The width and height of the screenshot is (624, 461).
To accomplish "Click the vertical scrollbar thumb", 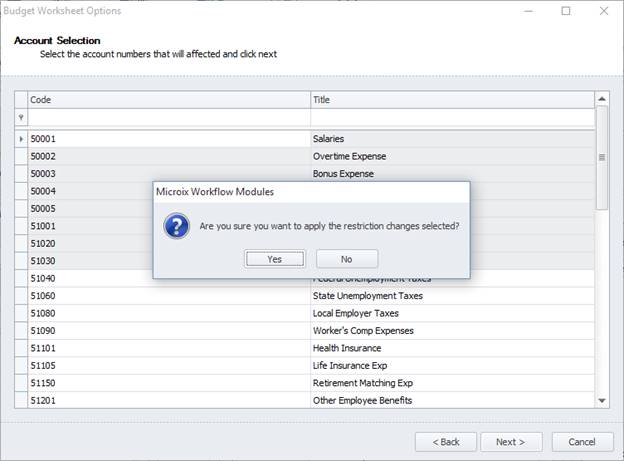I will coord(602,157).
